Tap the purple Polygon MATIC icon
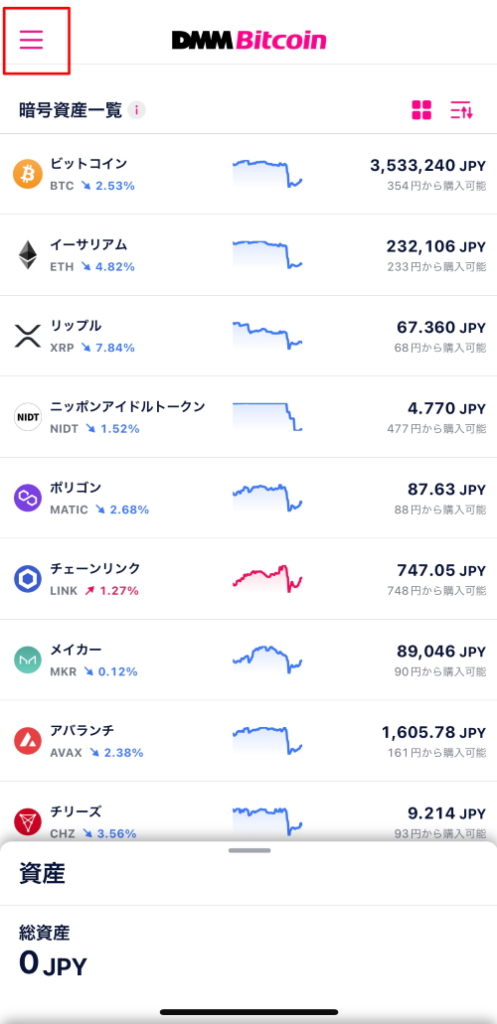Screen dimensions: 497x1024 click(27, 498)
